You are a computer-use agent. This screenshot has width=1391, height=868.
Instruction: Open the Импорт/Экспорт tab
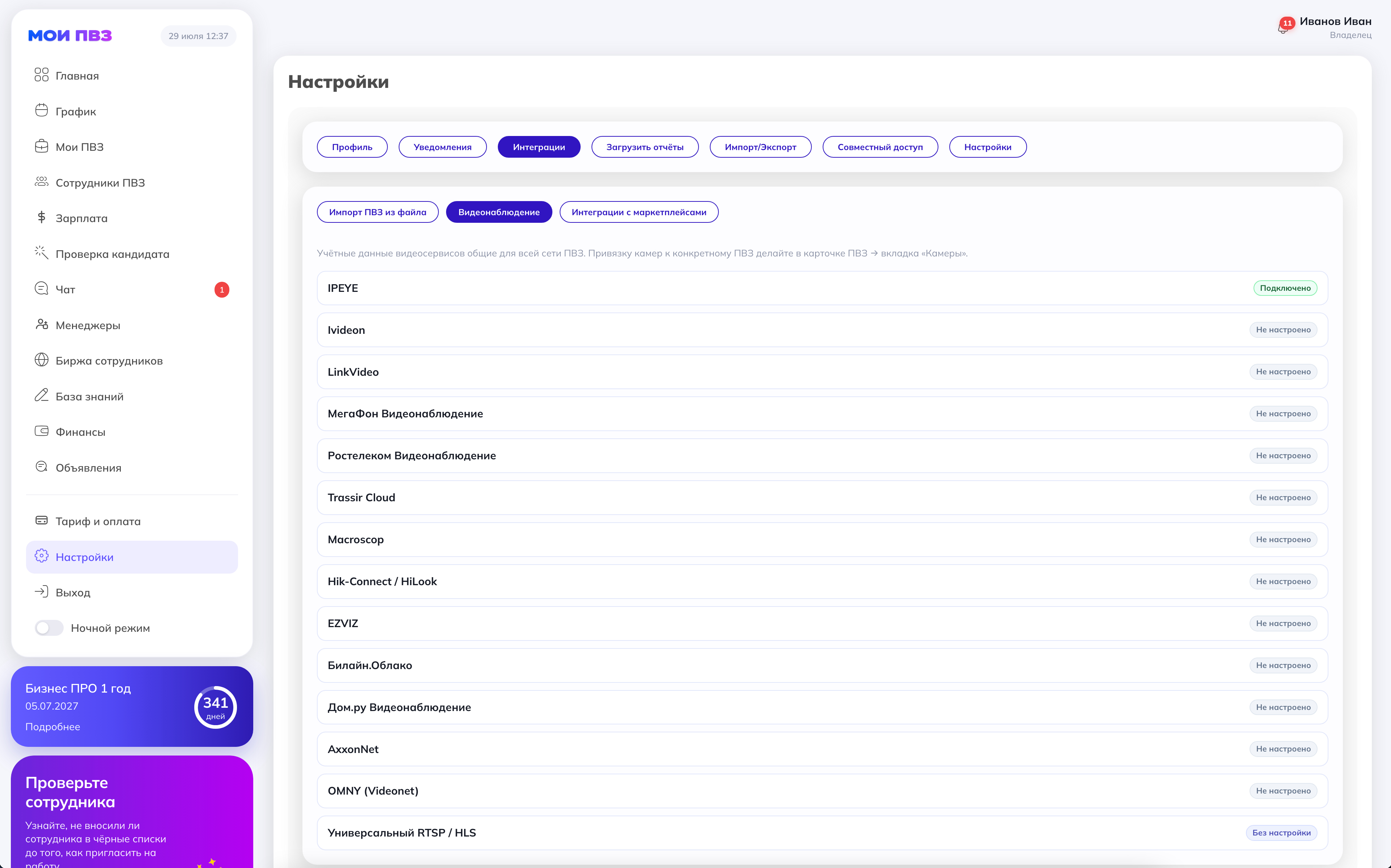pos(760,147)
